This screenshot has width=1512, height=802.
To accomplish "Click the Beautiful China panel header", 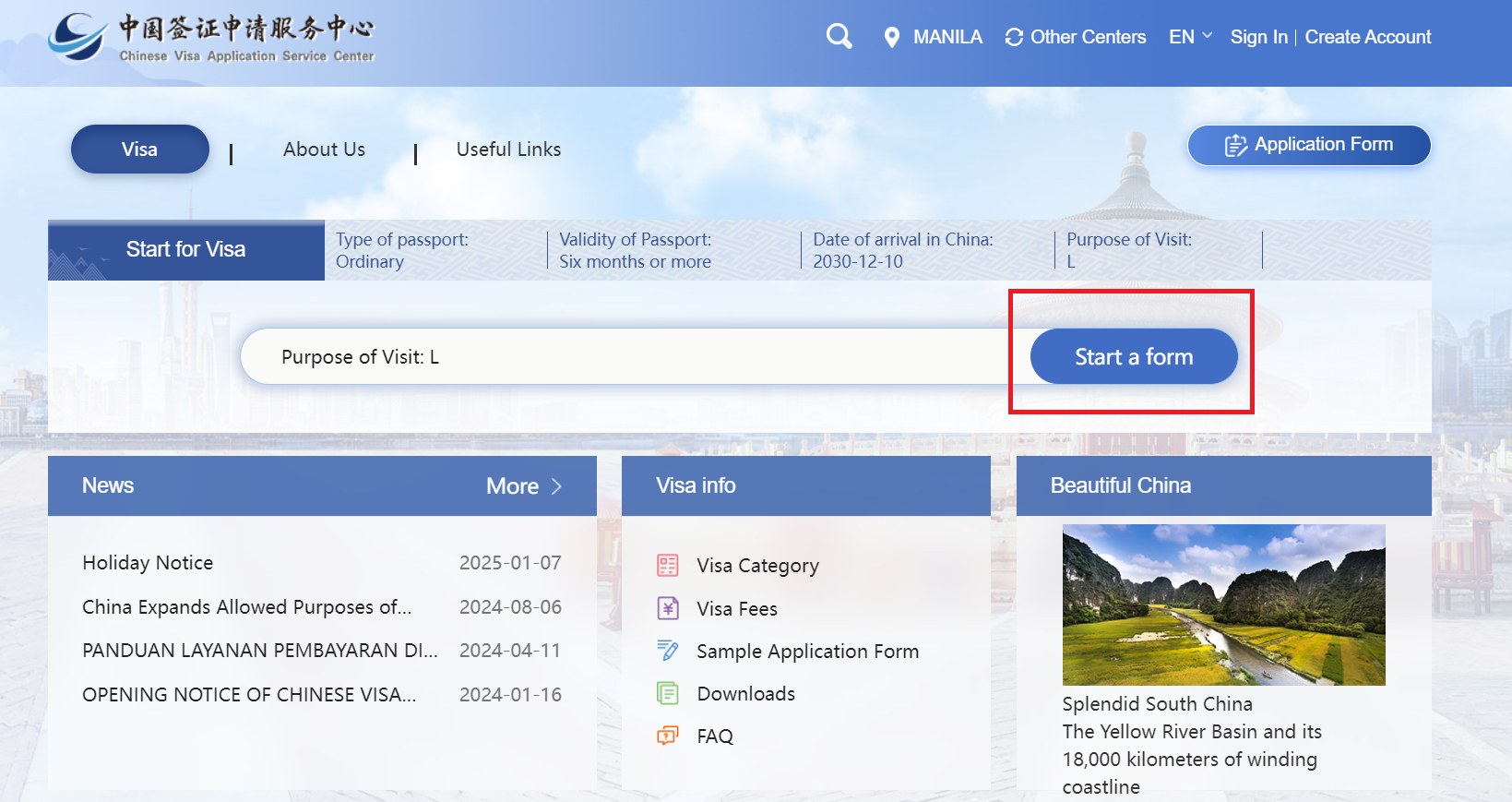I will click(x=1224, y=485).
